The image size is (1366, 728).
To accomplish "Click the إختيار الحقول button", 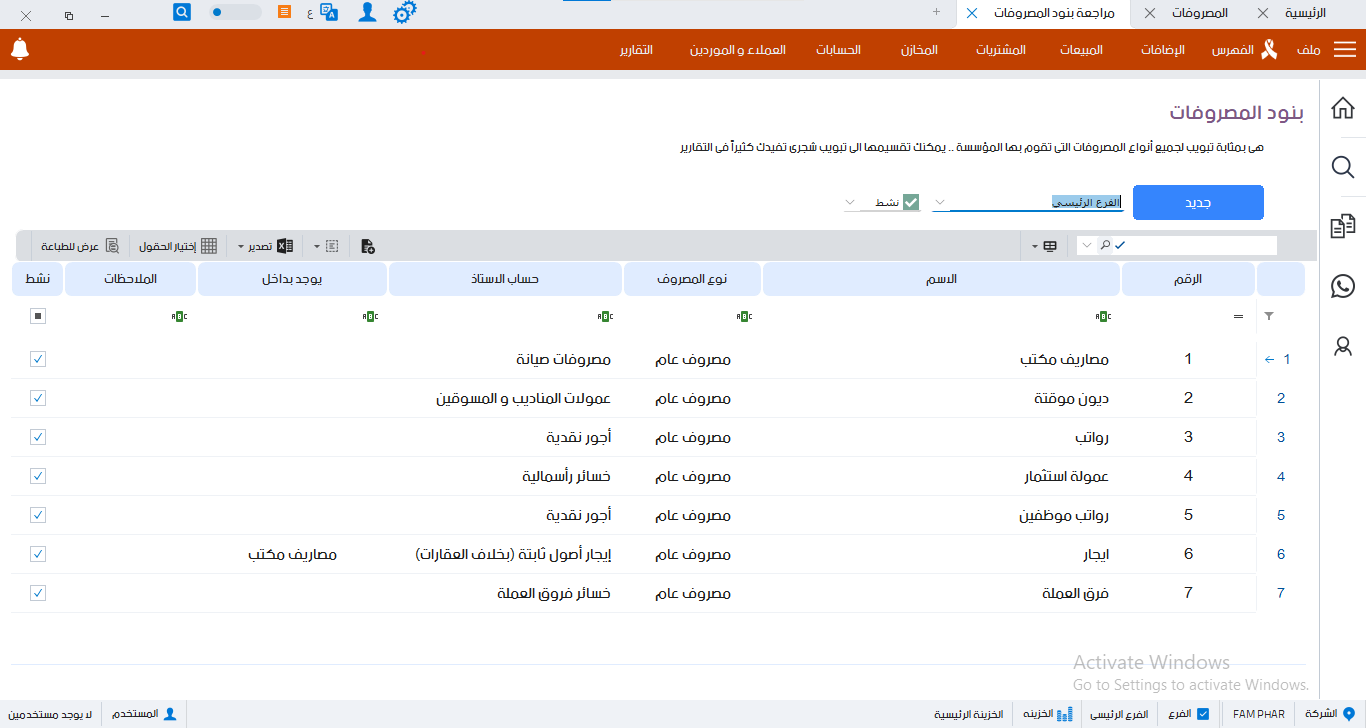I will point(177,246).
